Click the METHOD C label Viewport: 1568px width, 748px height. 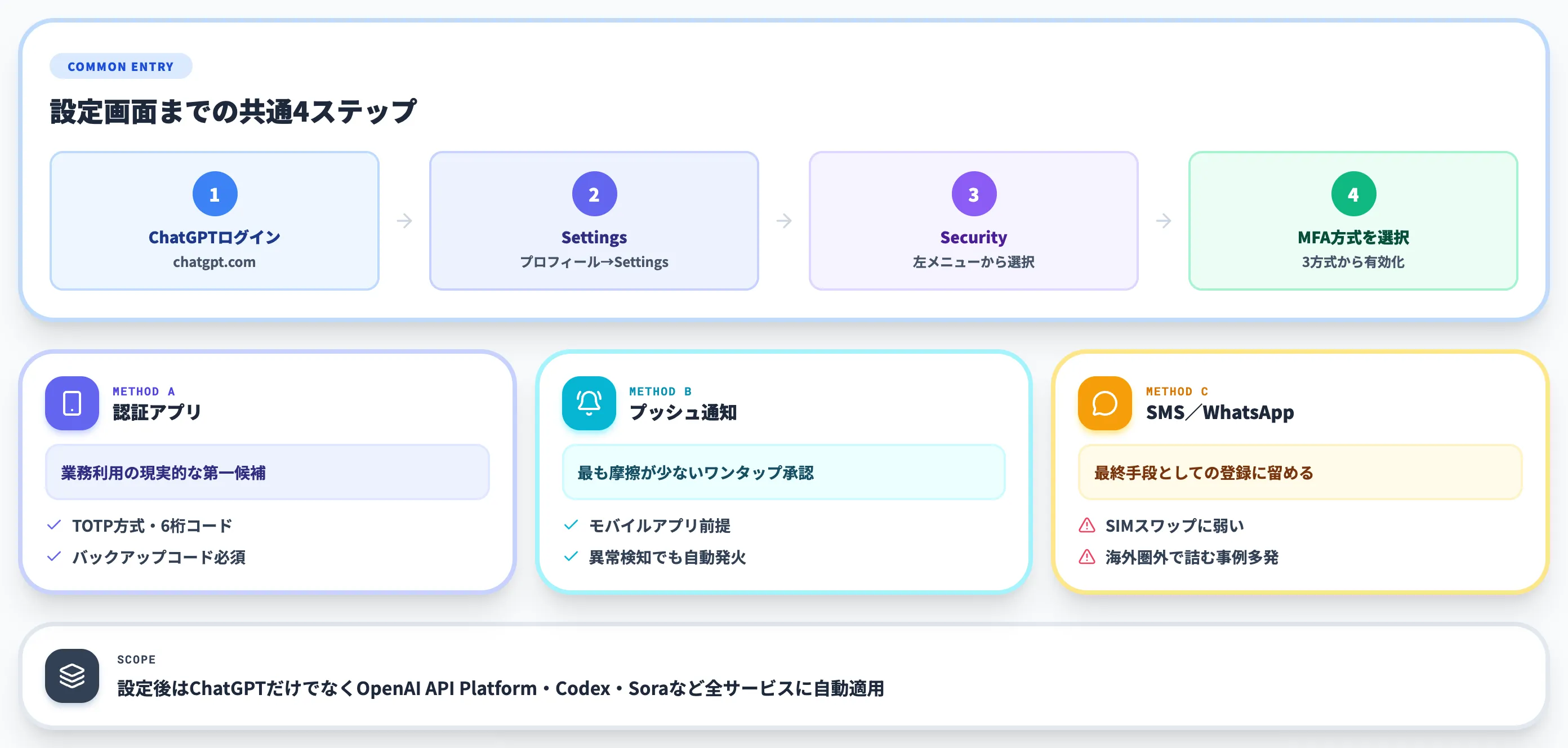[1177, 391]
